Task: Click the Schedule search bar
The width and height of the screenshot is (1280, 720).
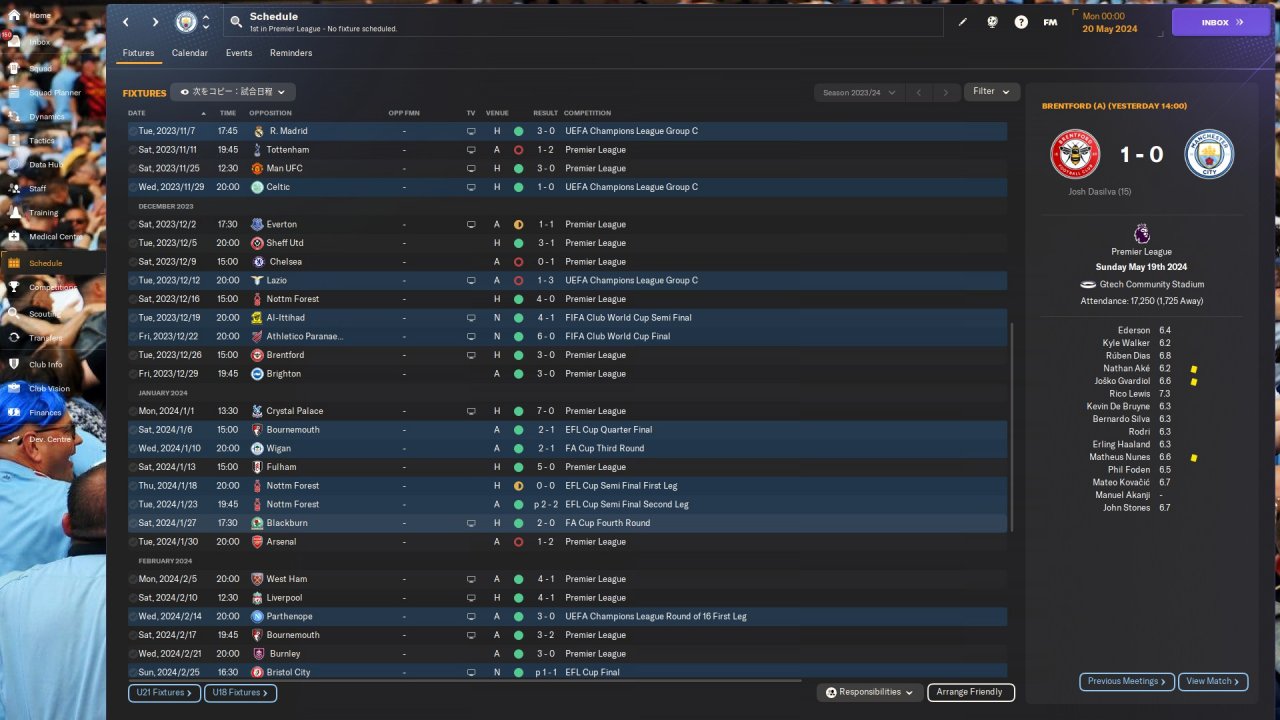Action: [x=585, y=22]
